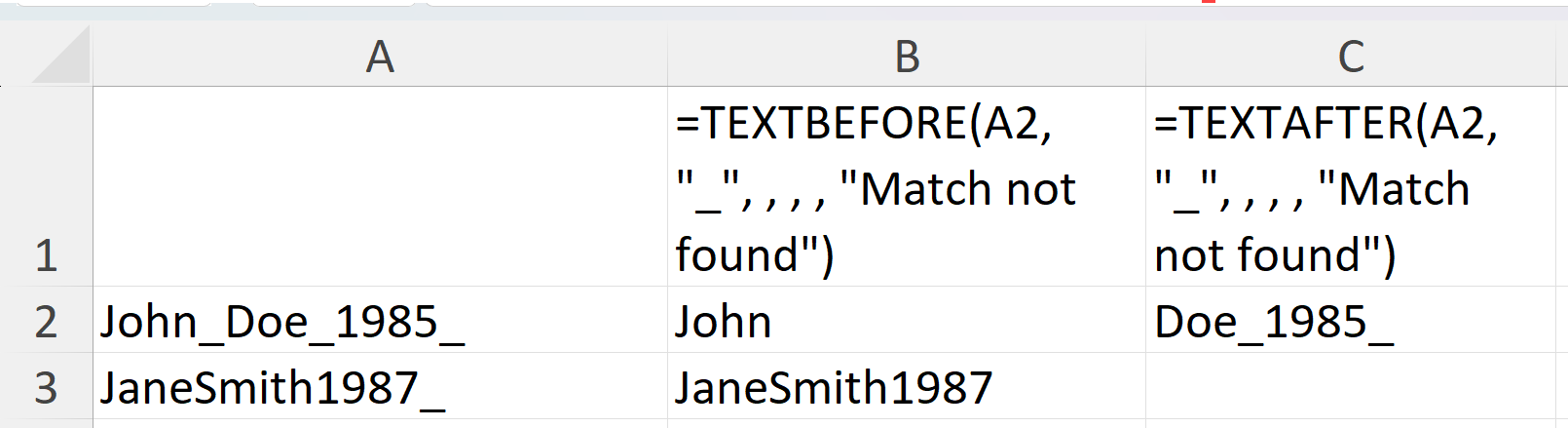1568x428 pixels.
Task: Select row 3 header
Action: (x=46, y=387)
